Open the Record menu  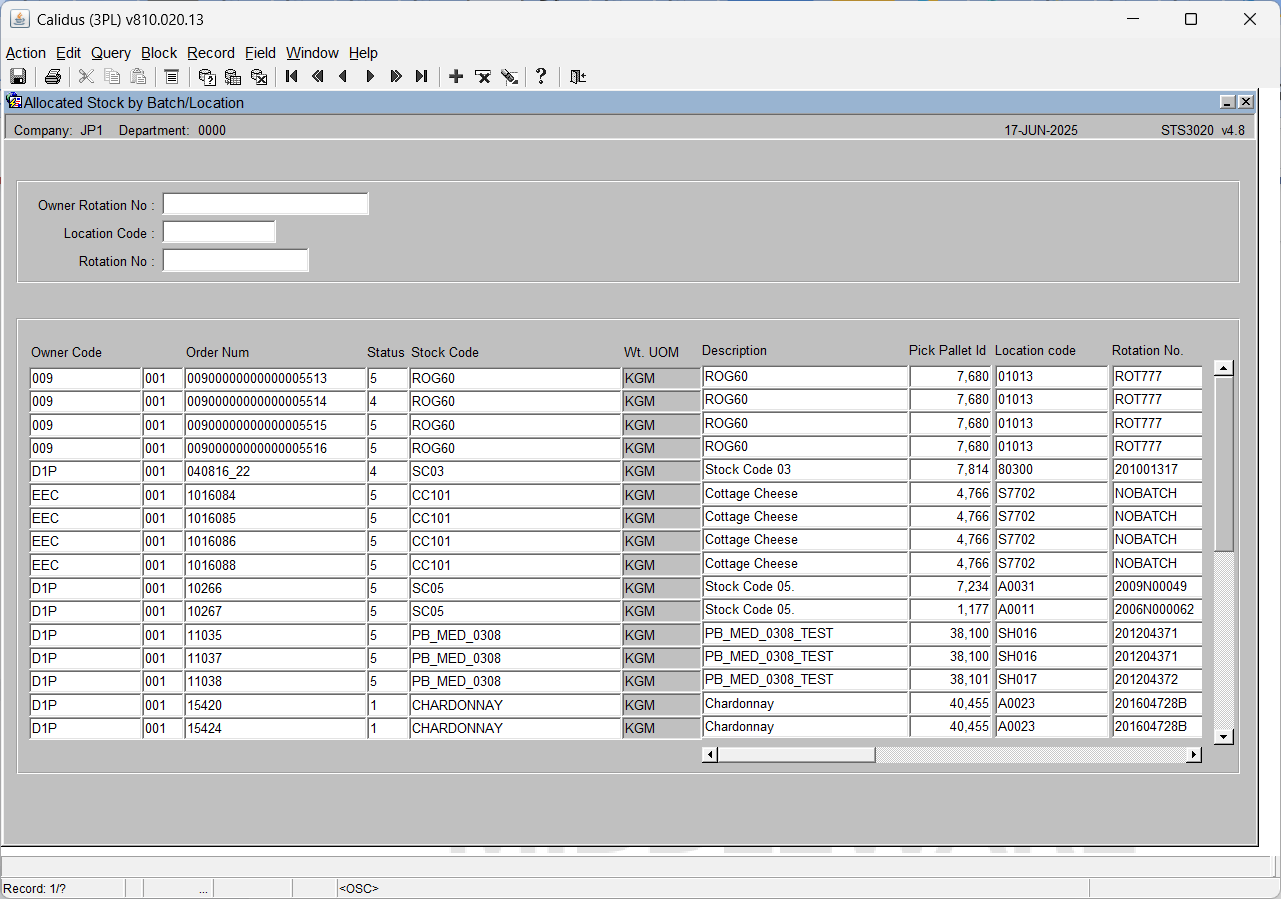click(x=211, y=53)
